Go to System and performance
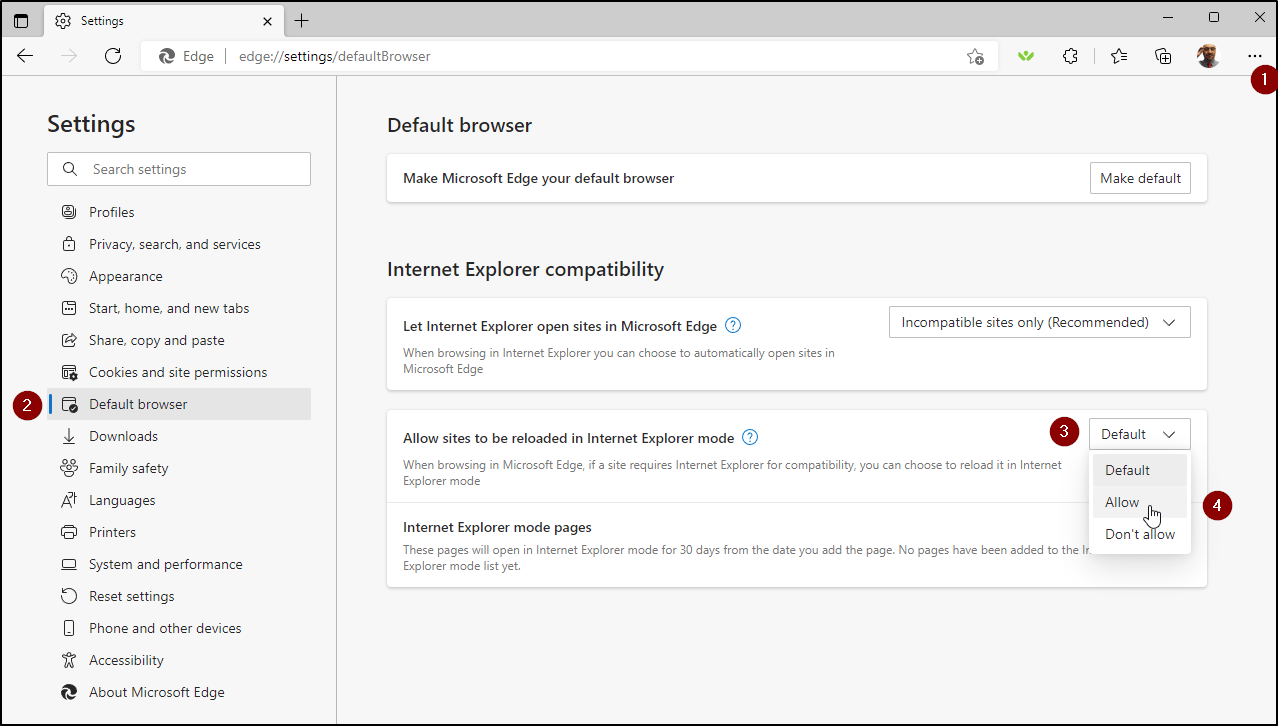 [179, 564]
